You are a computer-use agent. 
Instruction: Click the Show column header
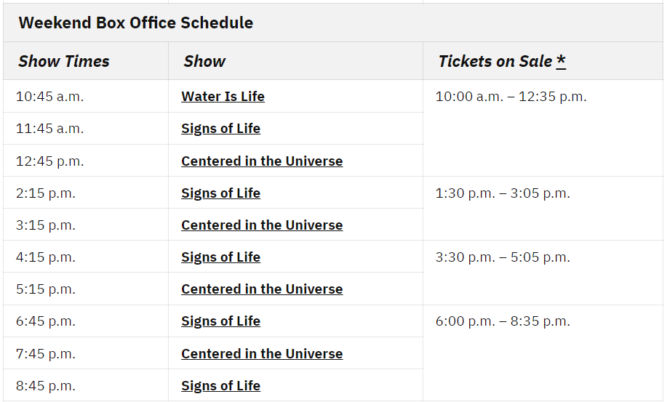205,61
